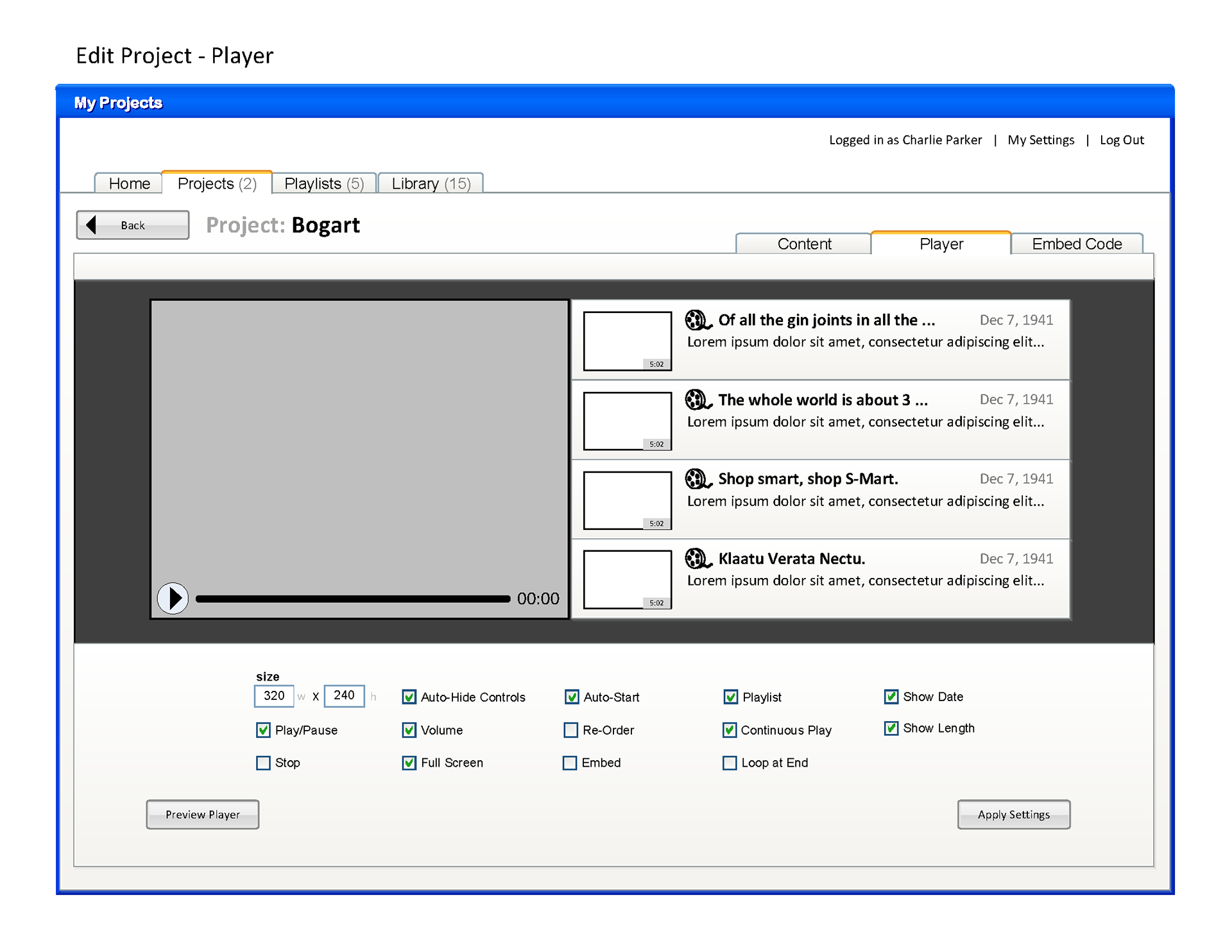
Task: Click the film reel icon beside 'Of all the gin joints'
Action: pos(697,319)
